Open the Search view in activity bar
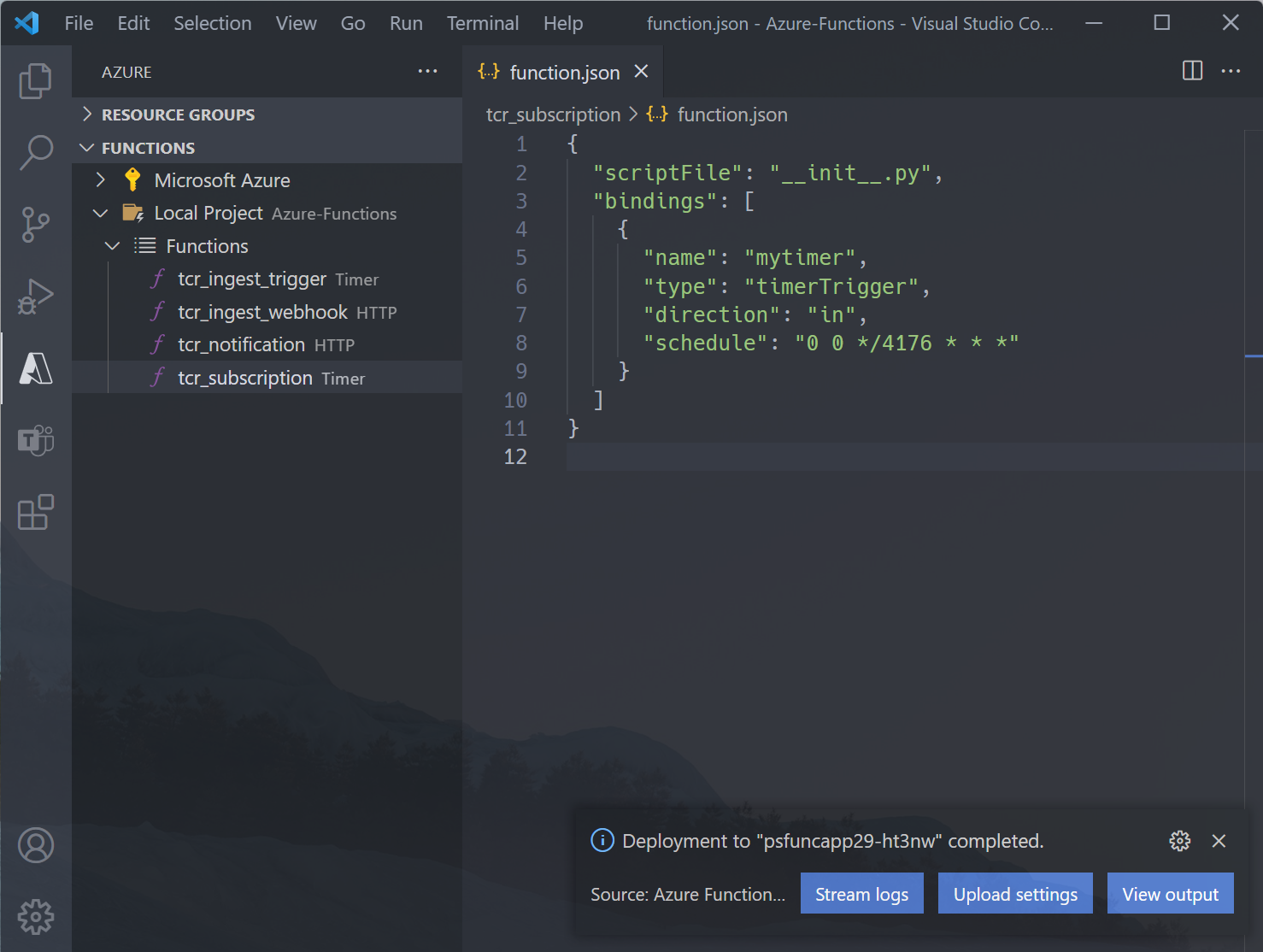 tap(35, 153)
